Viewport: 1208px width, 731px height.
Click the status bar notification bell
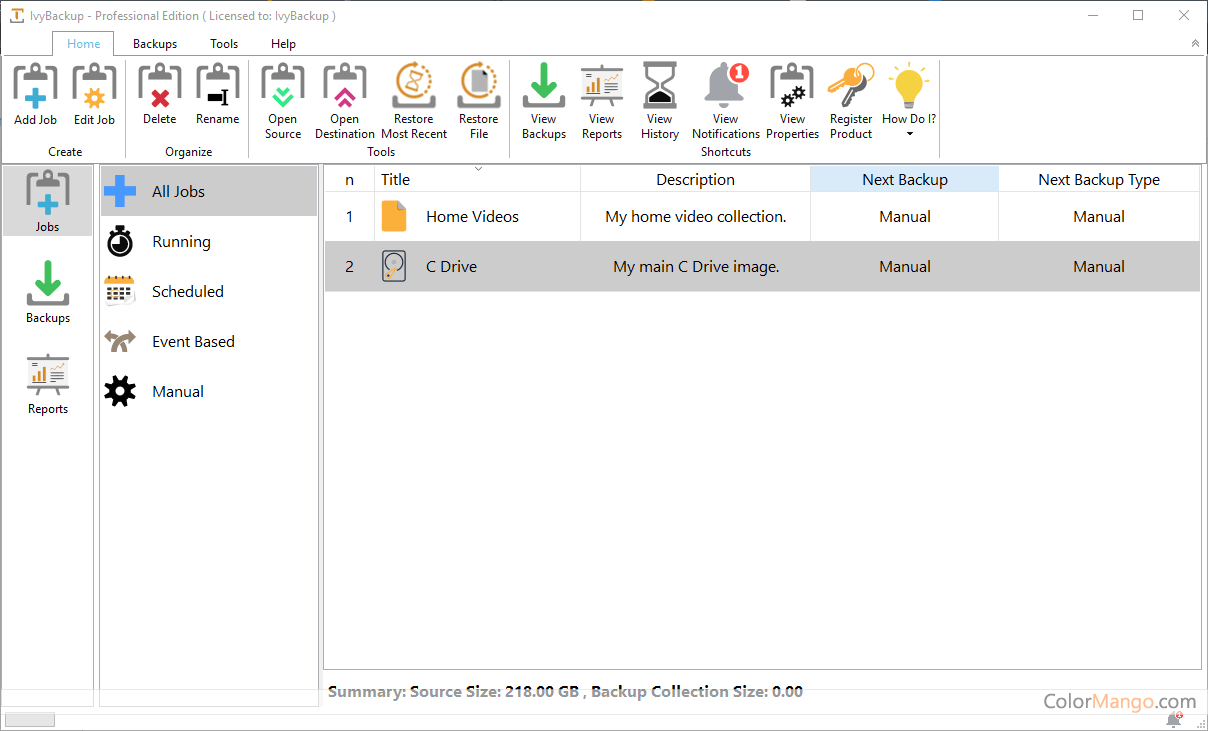tap(1173, 720)
